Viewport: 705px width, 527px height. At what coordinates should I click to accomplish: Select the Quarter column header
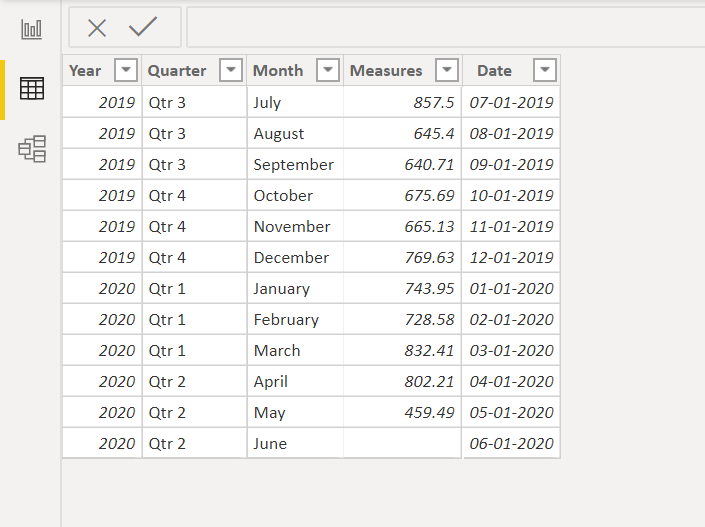(x=194, y=70)
